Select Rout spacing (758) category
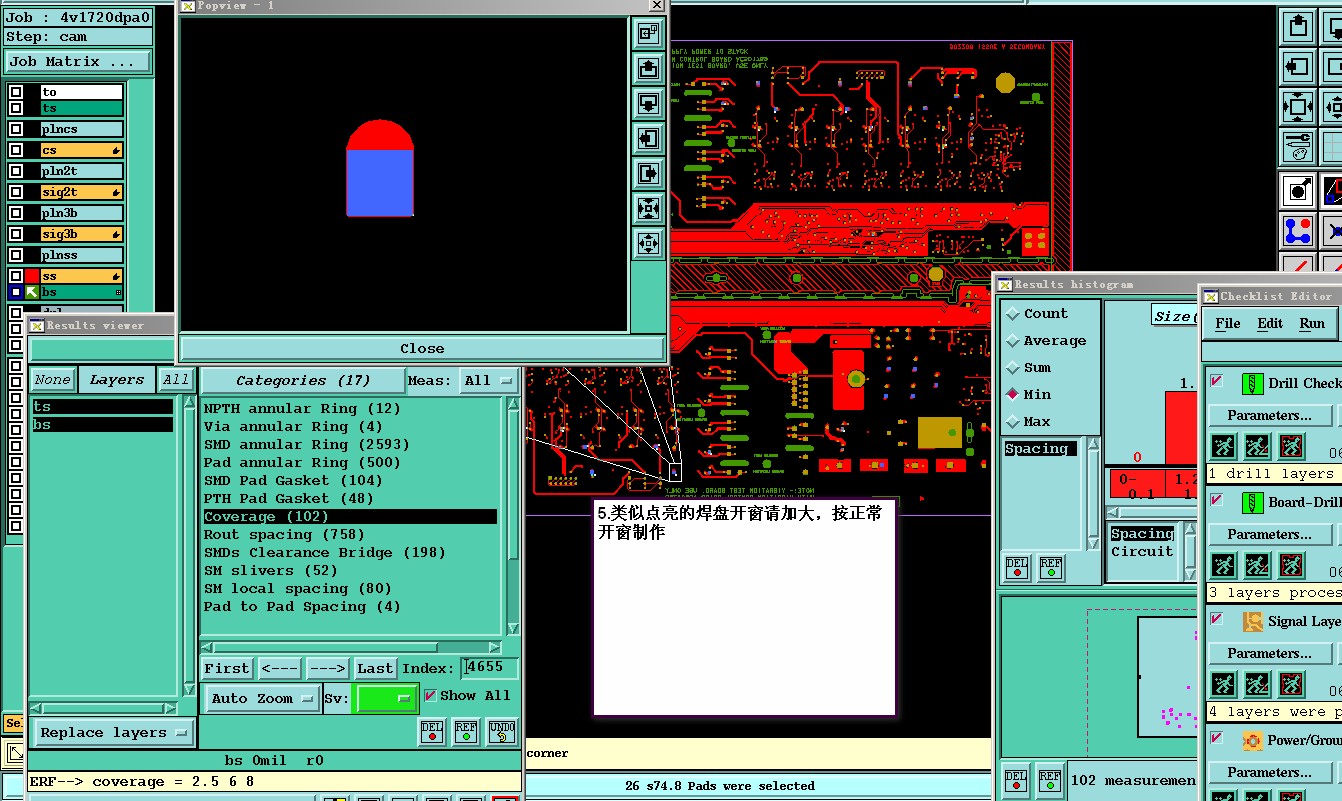 coord(350,534)
